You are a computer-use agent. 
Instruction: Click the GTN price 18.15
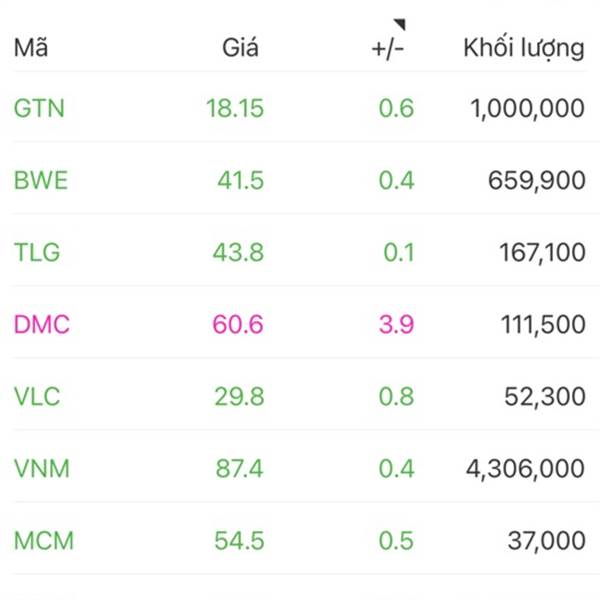point(235,108)
